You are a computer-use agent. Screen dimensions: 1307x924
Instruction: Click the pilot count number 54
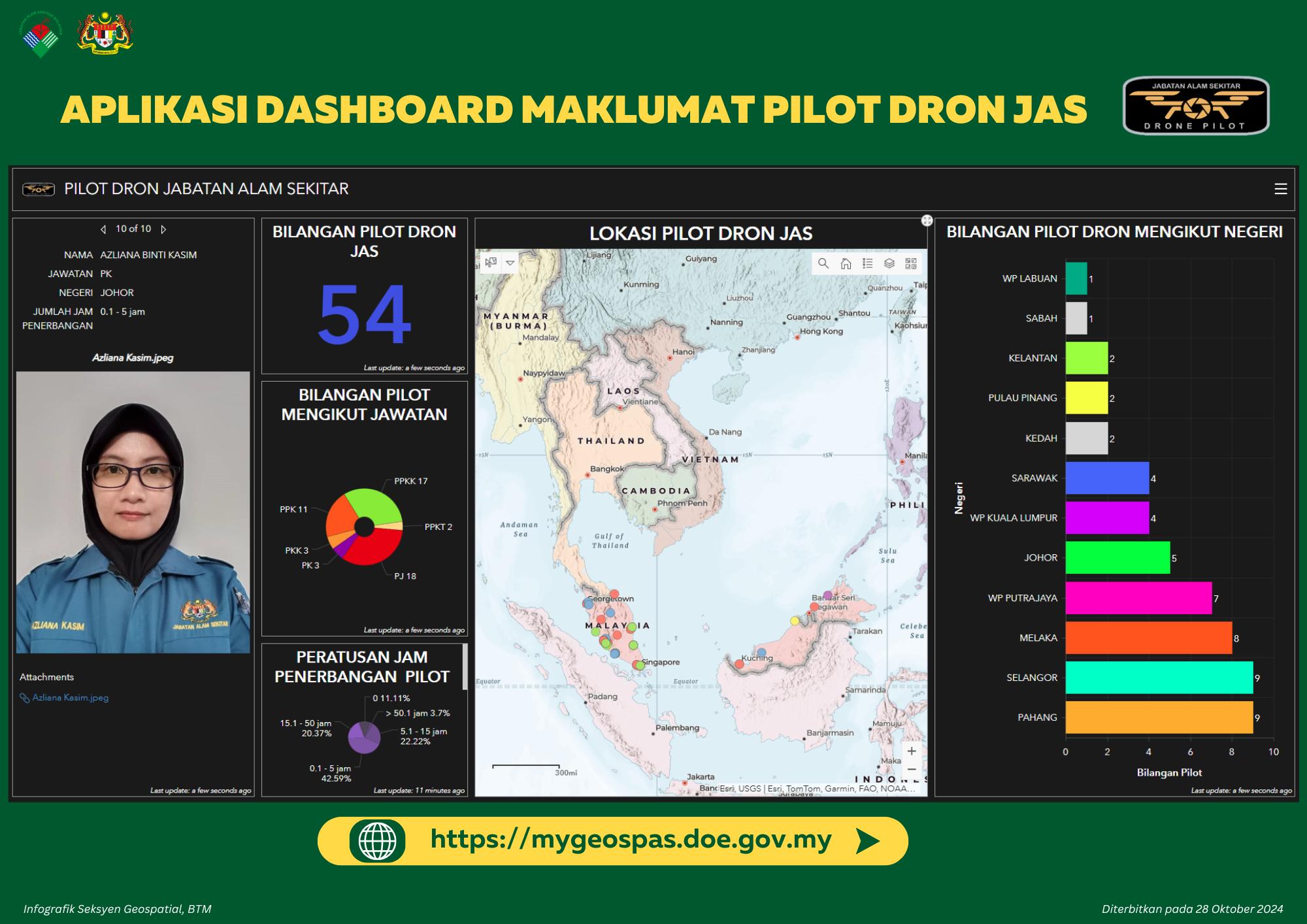coord(365,314)
